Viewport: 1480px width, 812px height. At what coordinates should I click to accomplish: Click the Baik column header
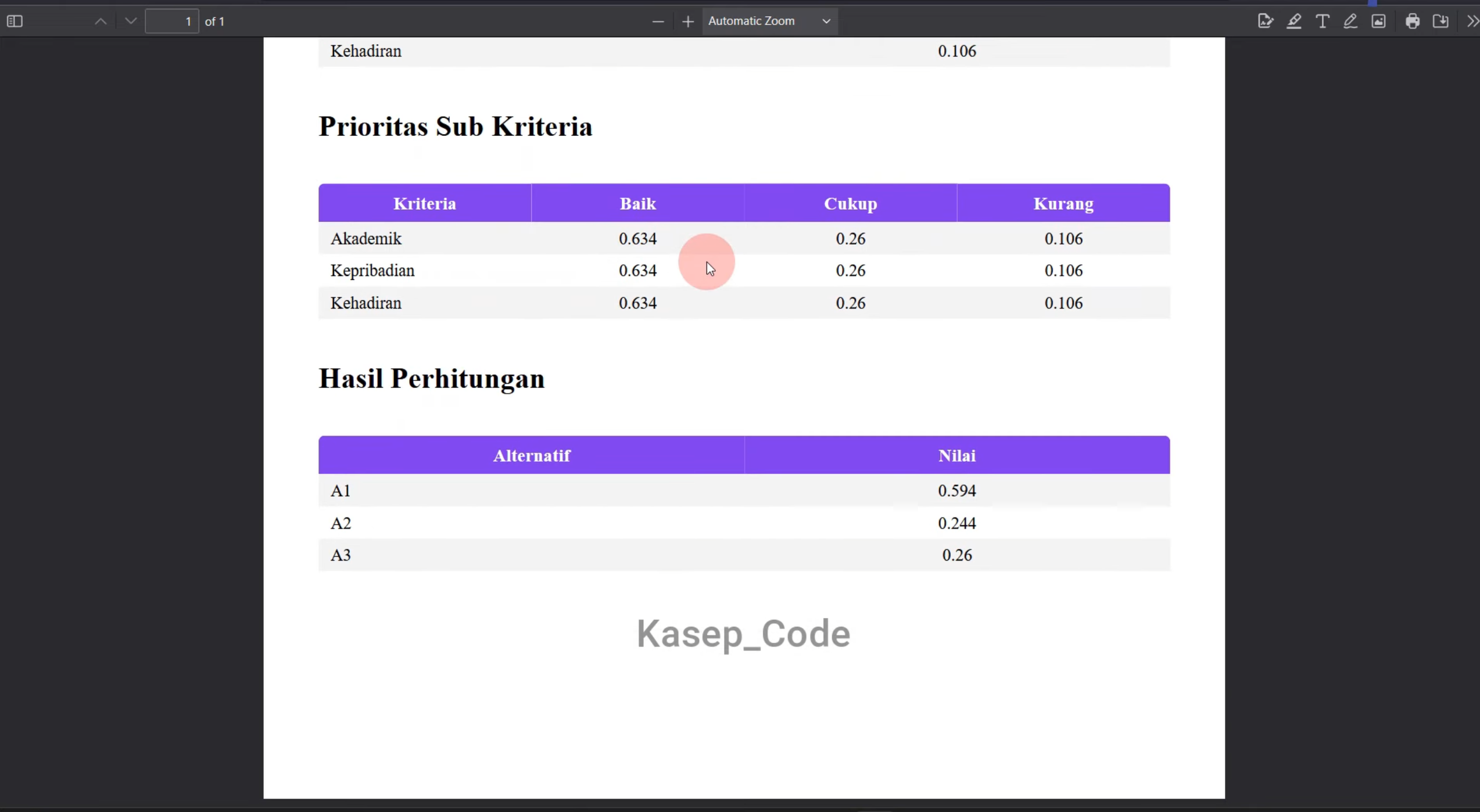click(x=638, y=204)
